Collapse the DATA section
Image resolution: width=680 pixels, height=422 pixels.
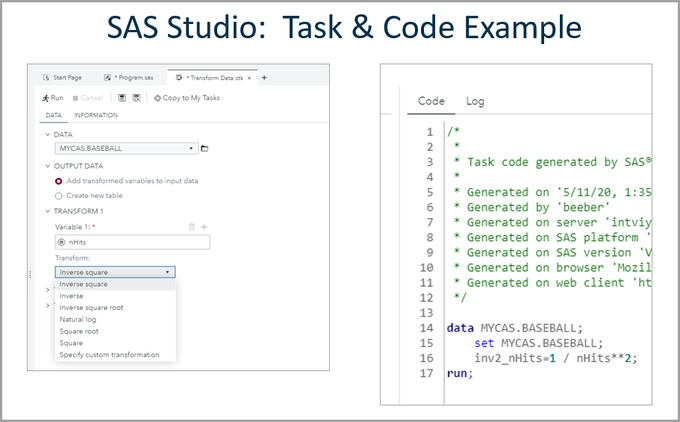tap(48, 134)
